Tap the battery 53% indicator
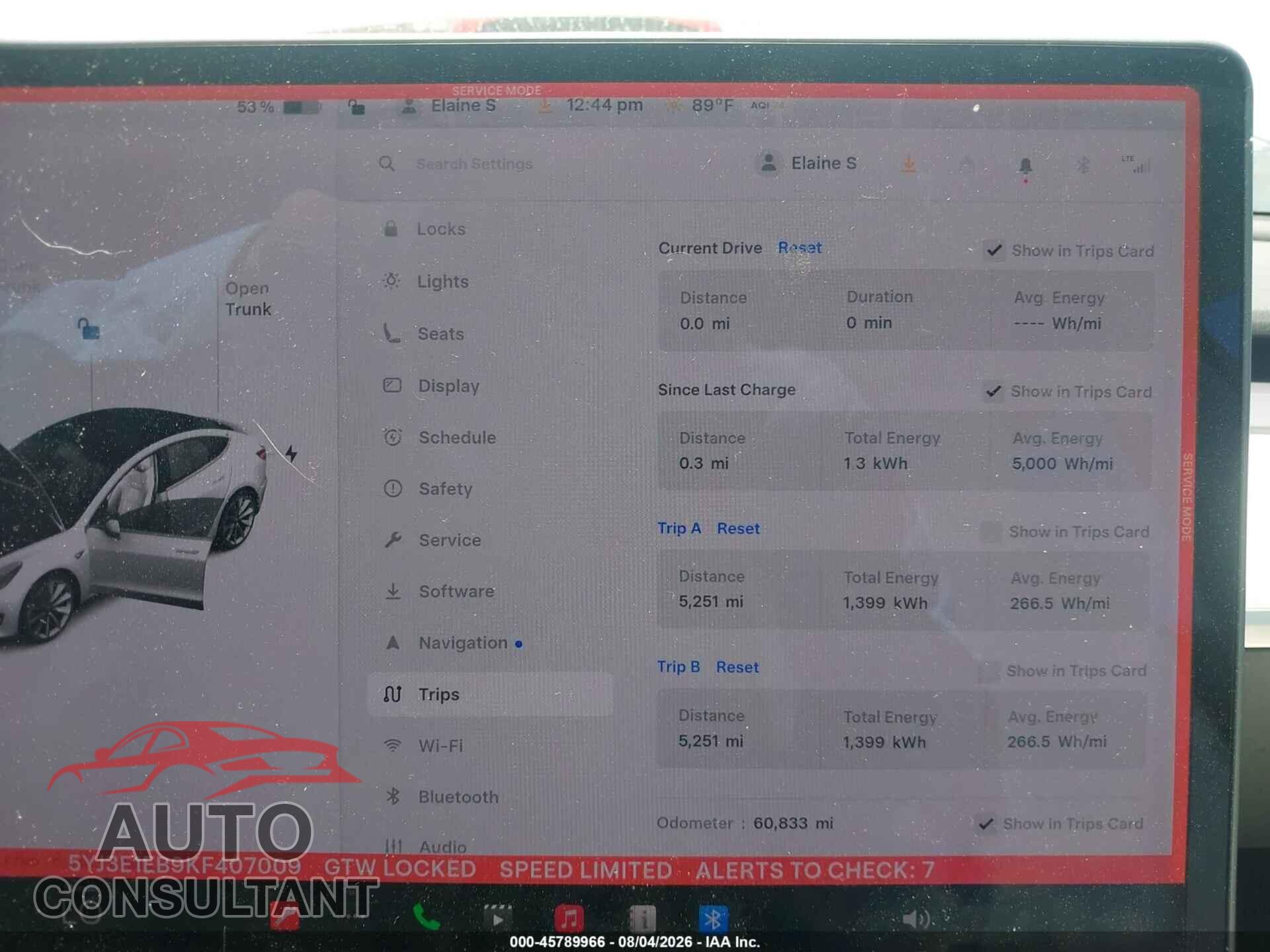This screenshot has width=1270, height=952. (278, 106)
